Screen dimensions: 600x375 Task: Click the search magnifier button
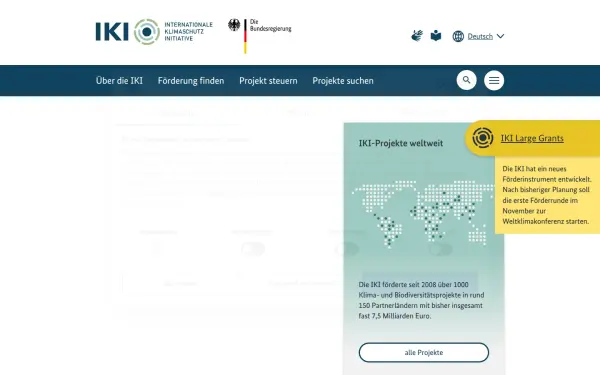pyautogui.click(x=466, y=80)
